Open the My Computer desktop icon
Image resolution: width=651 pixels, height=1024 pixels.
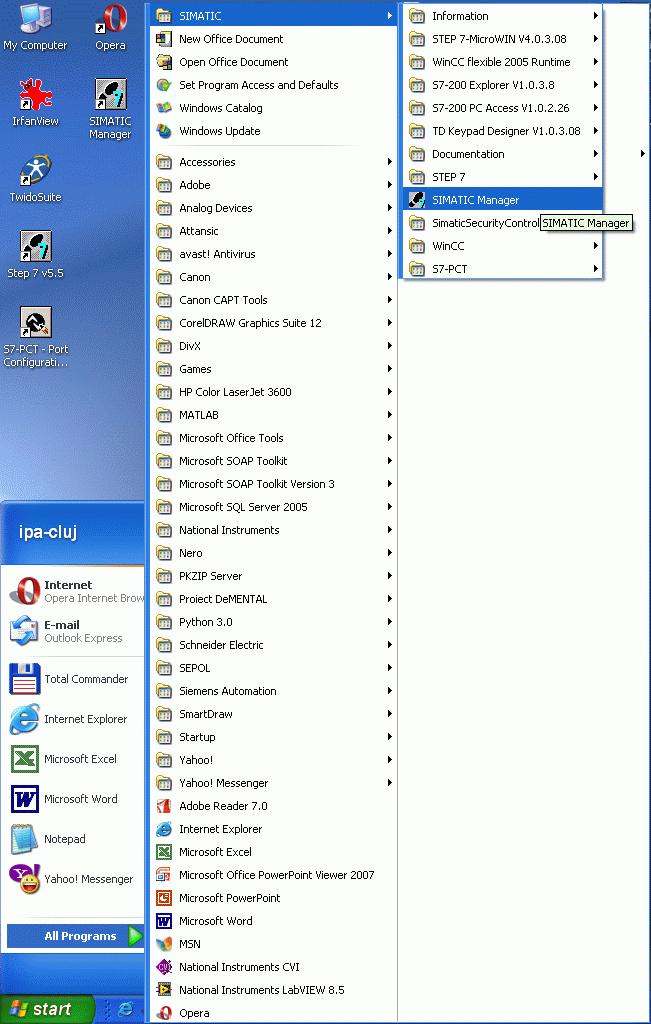tap(35, 27)
